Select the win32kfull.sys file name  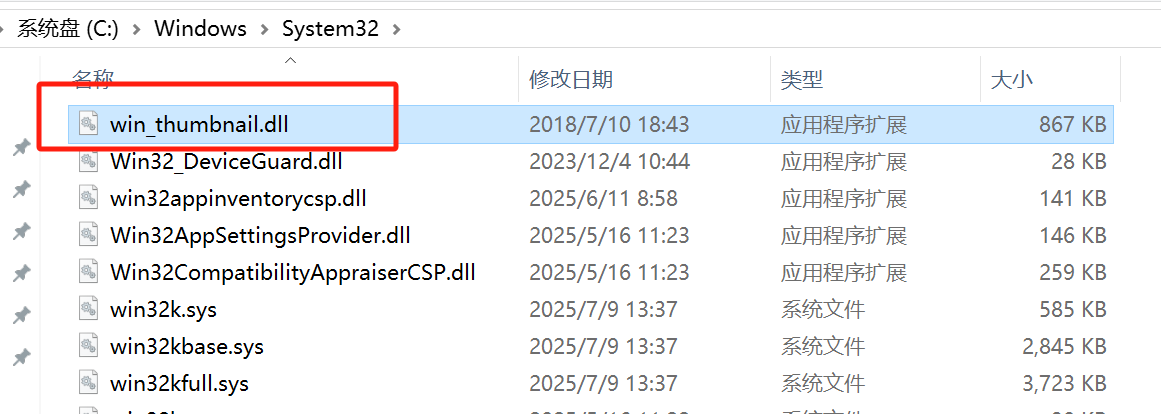pyautogui.click(x=179, y=384)
